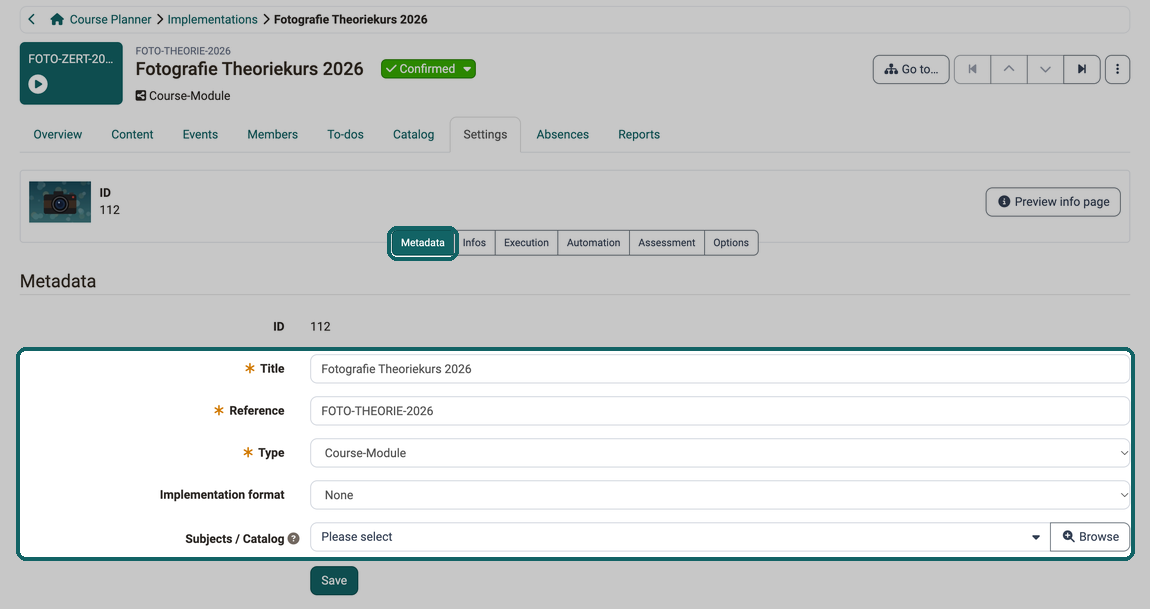Select the Infos segment
This screenshot has height=609, width=1150.
(x=475, y=243)
